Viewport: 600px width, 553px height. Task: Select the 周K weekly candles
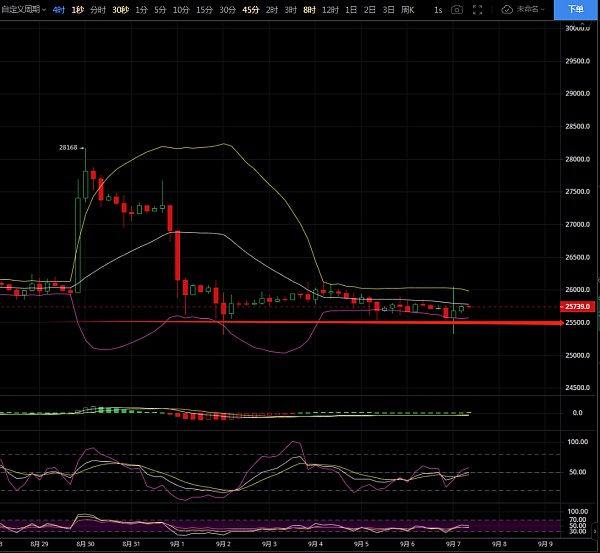point(407,9)
